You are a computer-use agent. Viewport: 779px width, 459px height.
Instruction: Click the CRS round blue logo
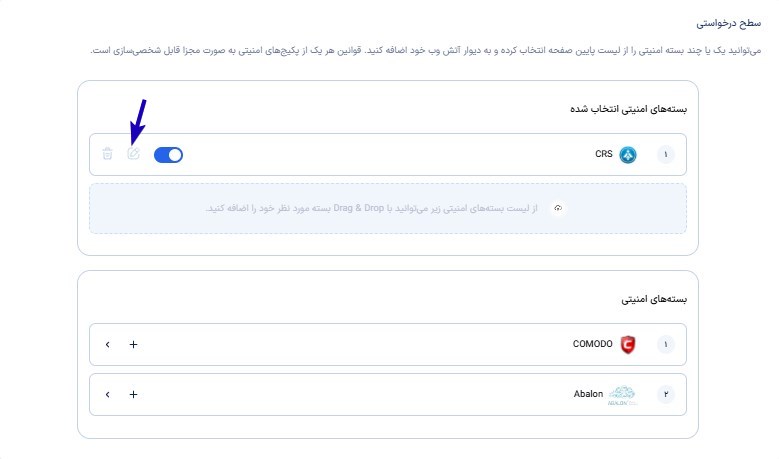click(x=627, y=155)
